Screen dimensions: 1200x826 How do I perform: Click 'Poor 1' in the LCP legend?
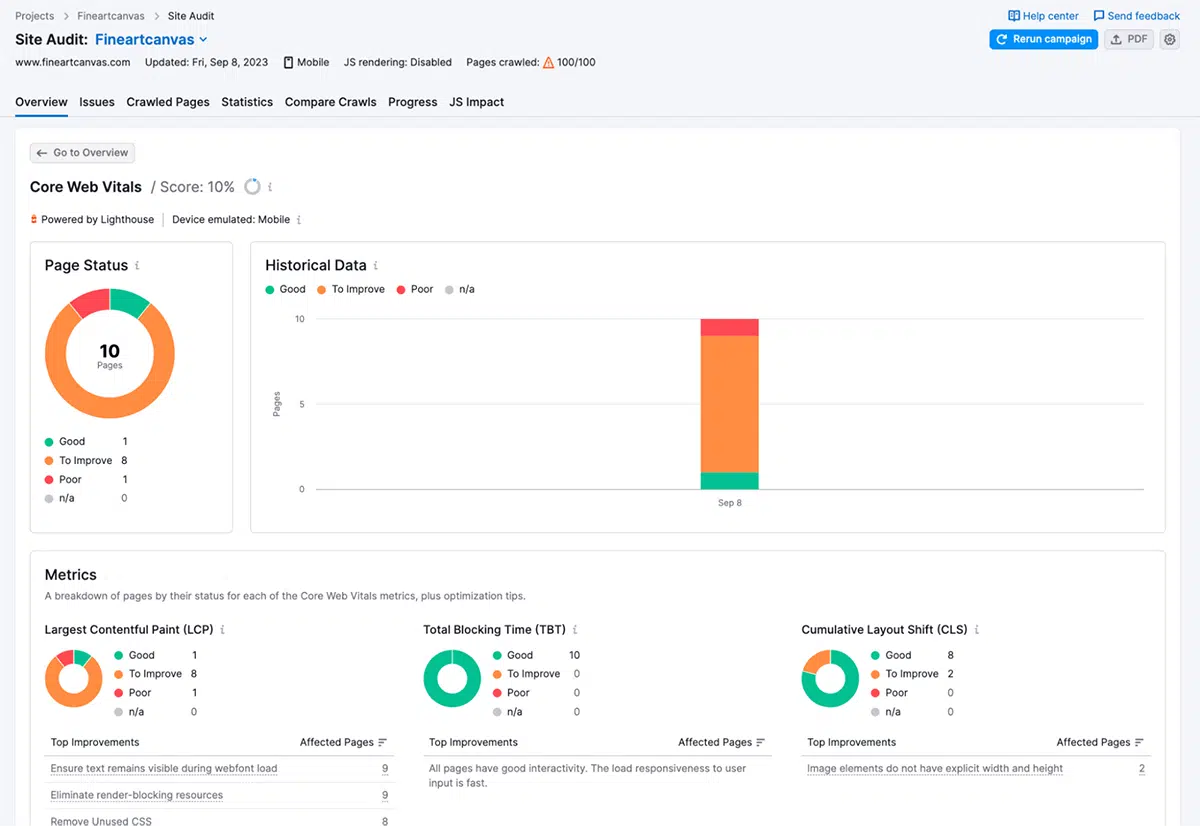coord(156,693)
